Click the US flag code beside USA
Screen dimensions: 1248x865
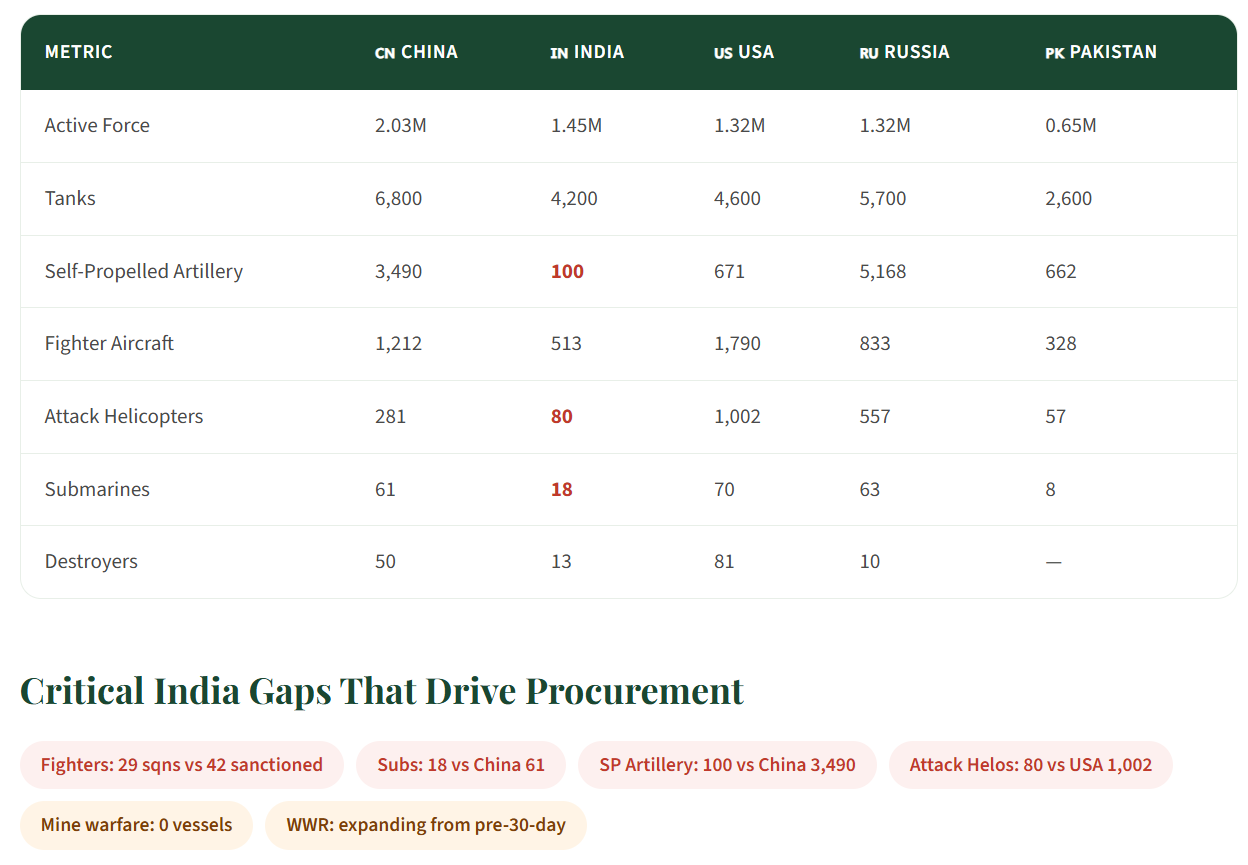tap(723, 53)
